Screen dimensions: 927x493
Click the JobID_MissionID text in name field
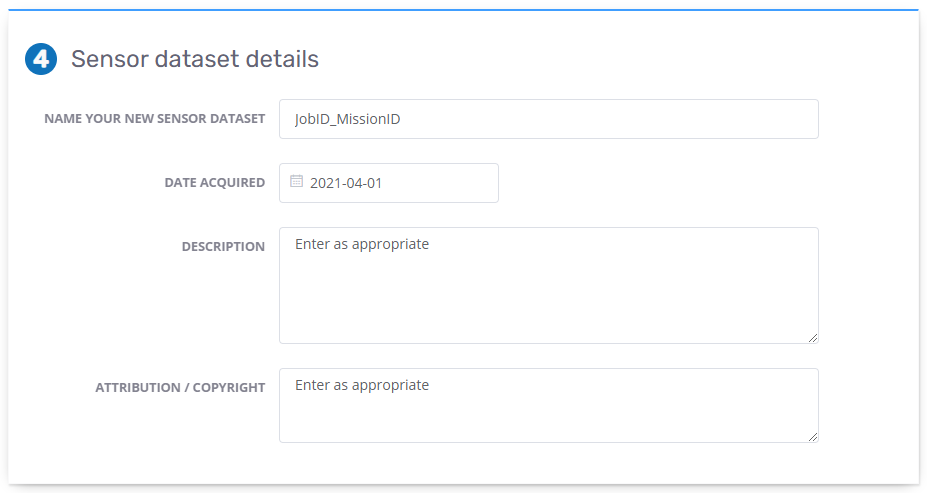pos(348,119)
